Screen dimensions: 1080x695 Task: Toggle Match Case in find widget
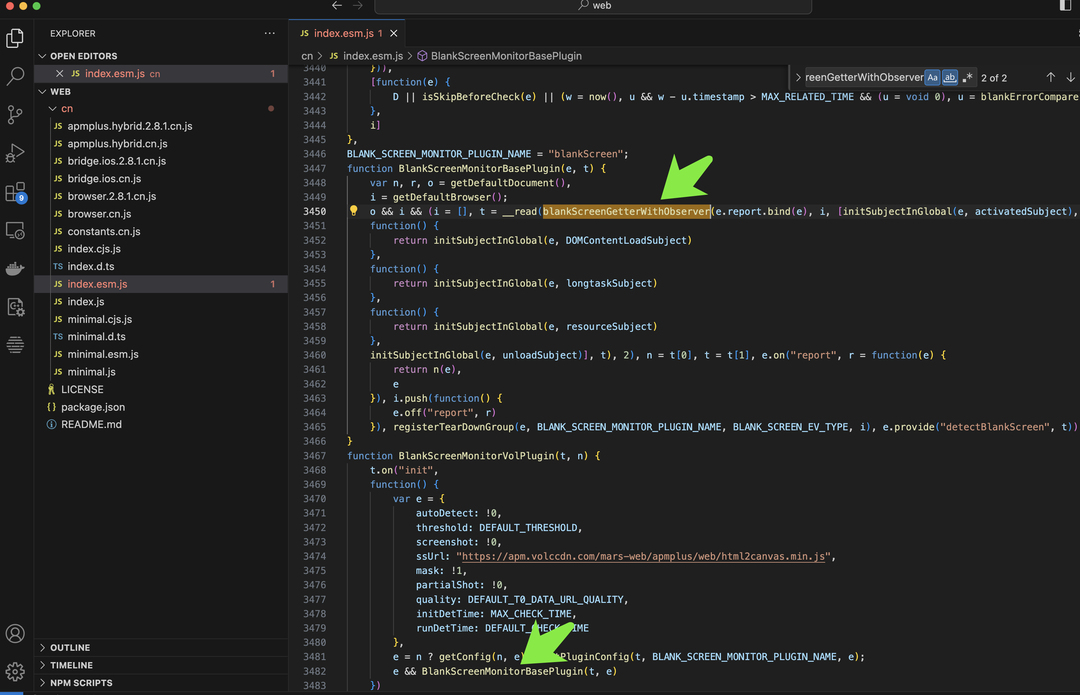point(932,77)
